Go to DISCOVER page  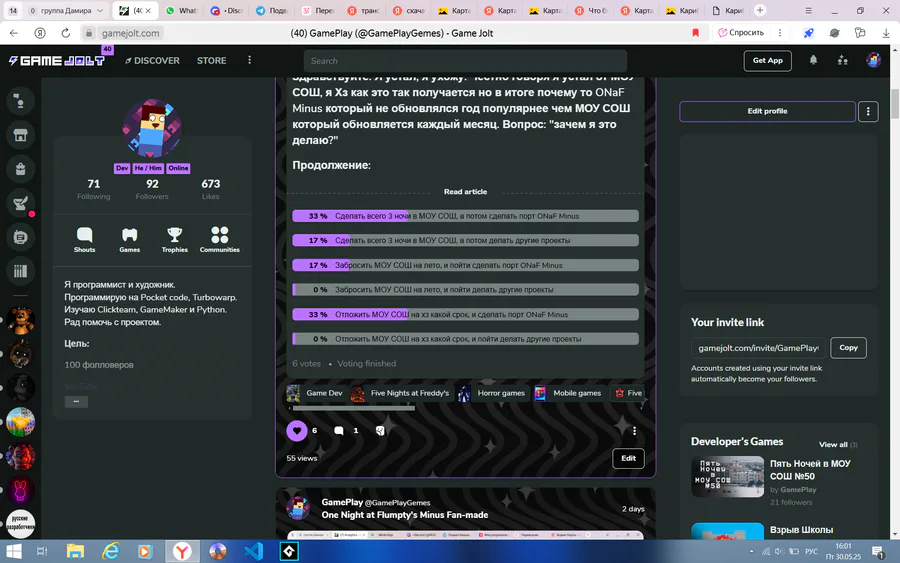(x=152, y=60)
